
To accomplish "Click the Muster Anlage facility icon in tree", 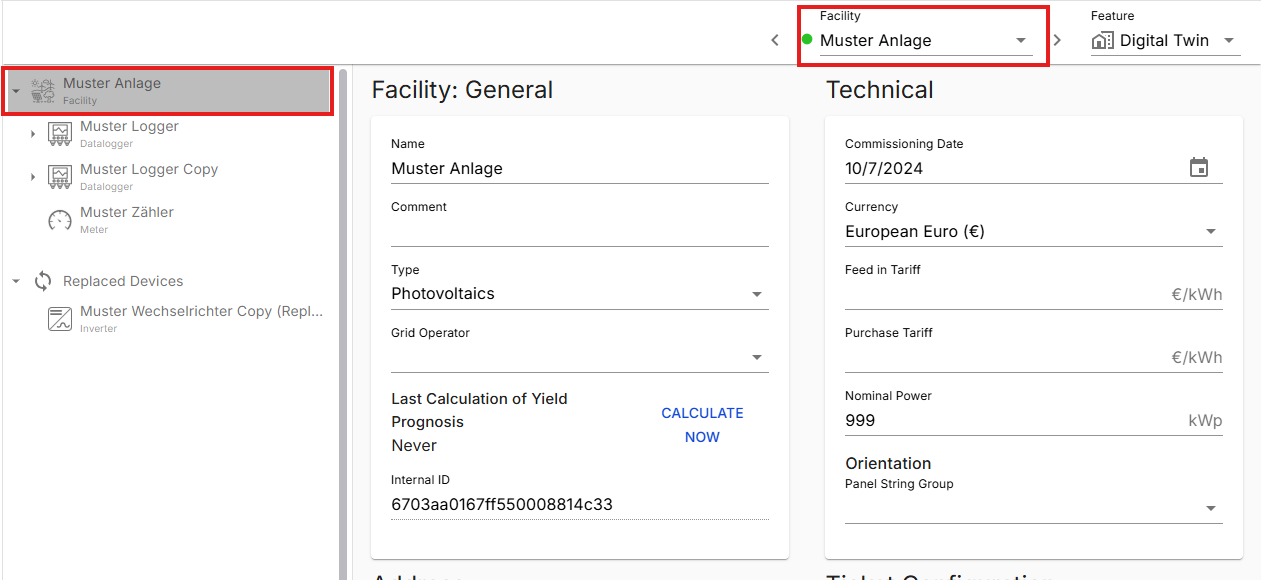I will (x=43, y=91).
